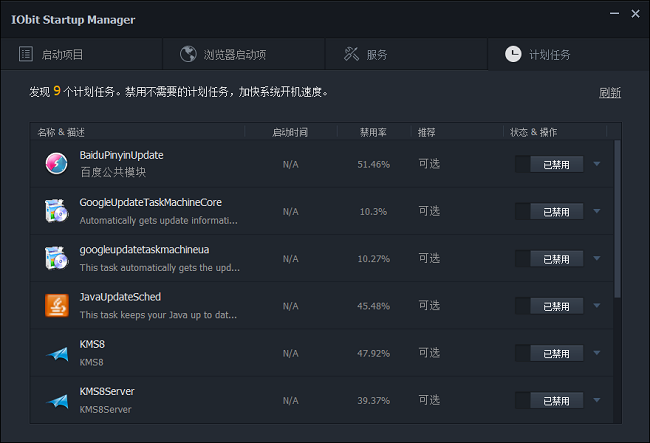Click the KMS8Server paper plane icon

click(57, 401)
